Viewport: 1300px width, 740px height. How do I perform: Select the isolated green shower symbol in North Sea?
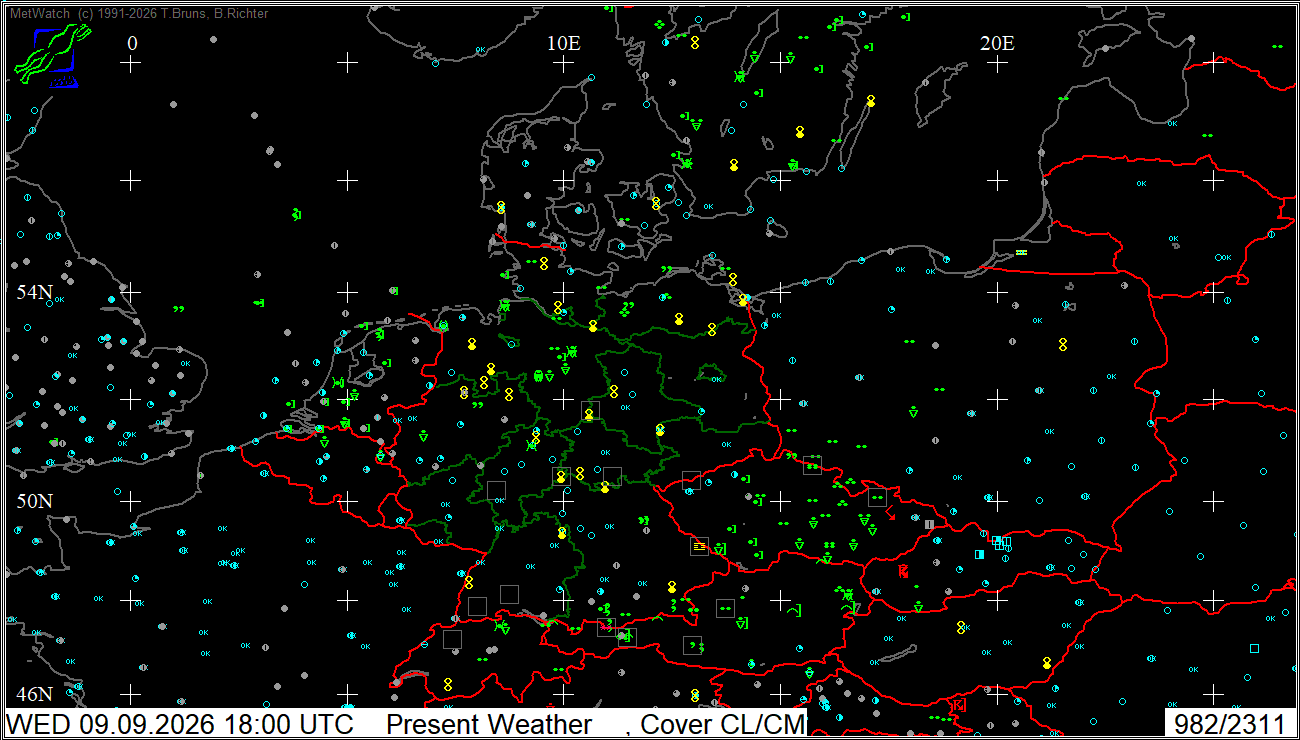pos(296,214)
